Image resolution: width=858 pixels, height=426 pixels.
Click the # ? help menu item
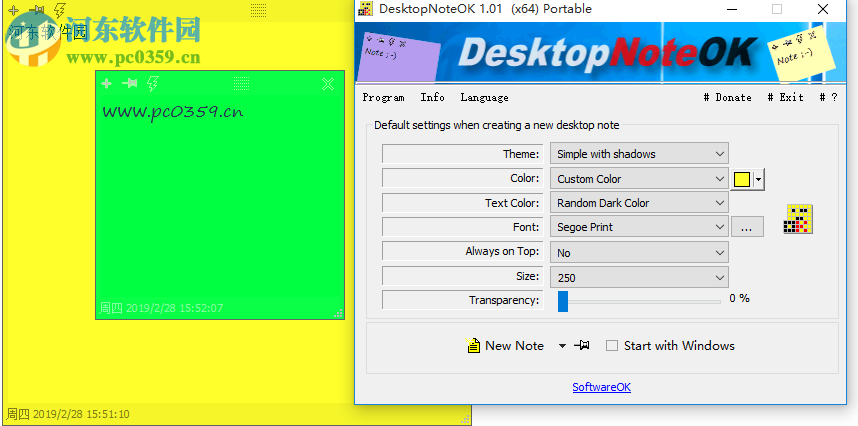(x=828, y=97)
